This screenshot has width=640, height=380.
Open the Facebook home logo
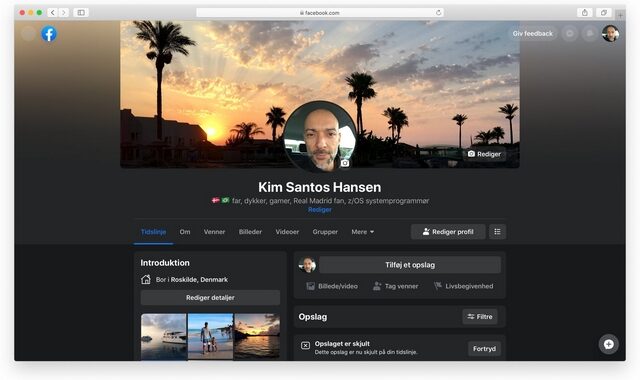coord(49,34)
